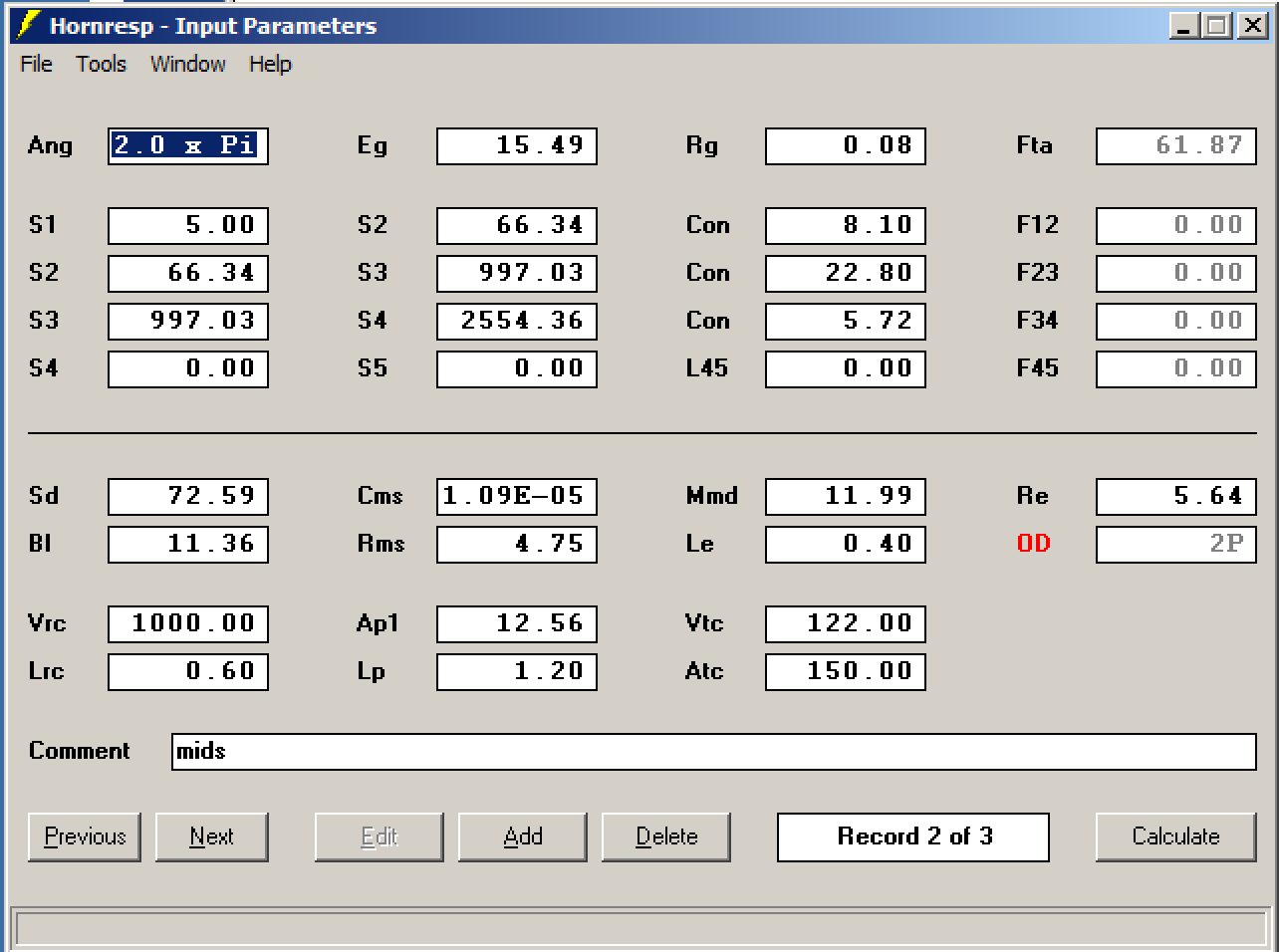The height and width of the screenshot is (952, 1279).
Task: Click the Rms field with 4.75
Action: pos(517,544)
